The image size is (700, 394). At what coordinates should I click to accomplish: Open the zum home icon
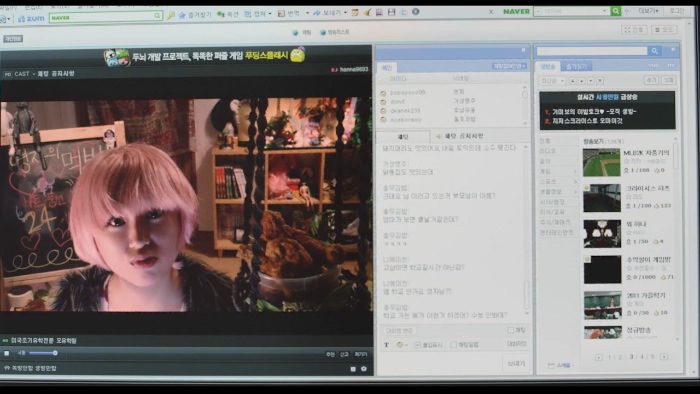31,18
